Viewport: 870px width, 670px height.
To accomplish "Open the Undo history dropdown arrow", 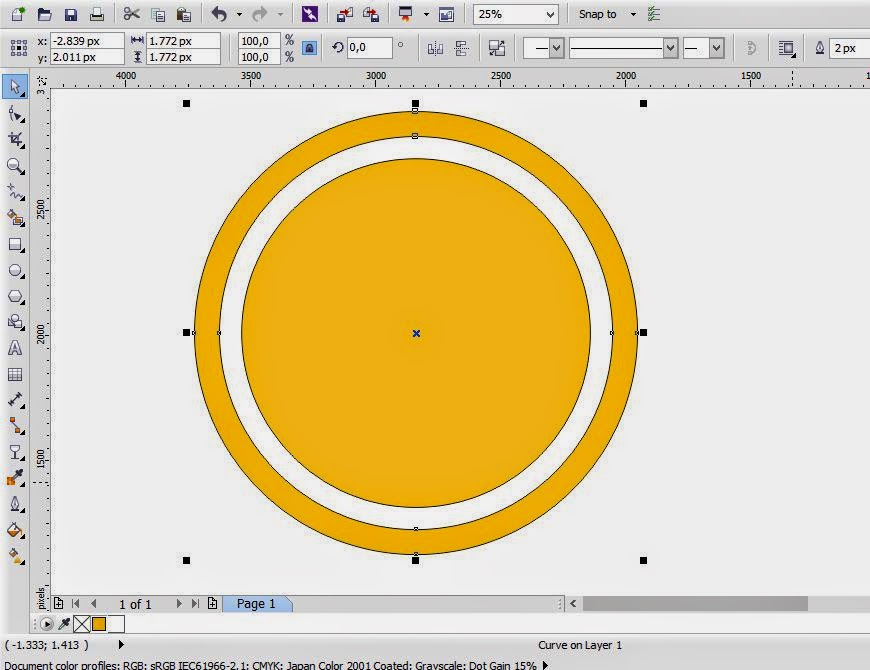I will (239, 14).
